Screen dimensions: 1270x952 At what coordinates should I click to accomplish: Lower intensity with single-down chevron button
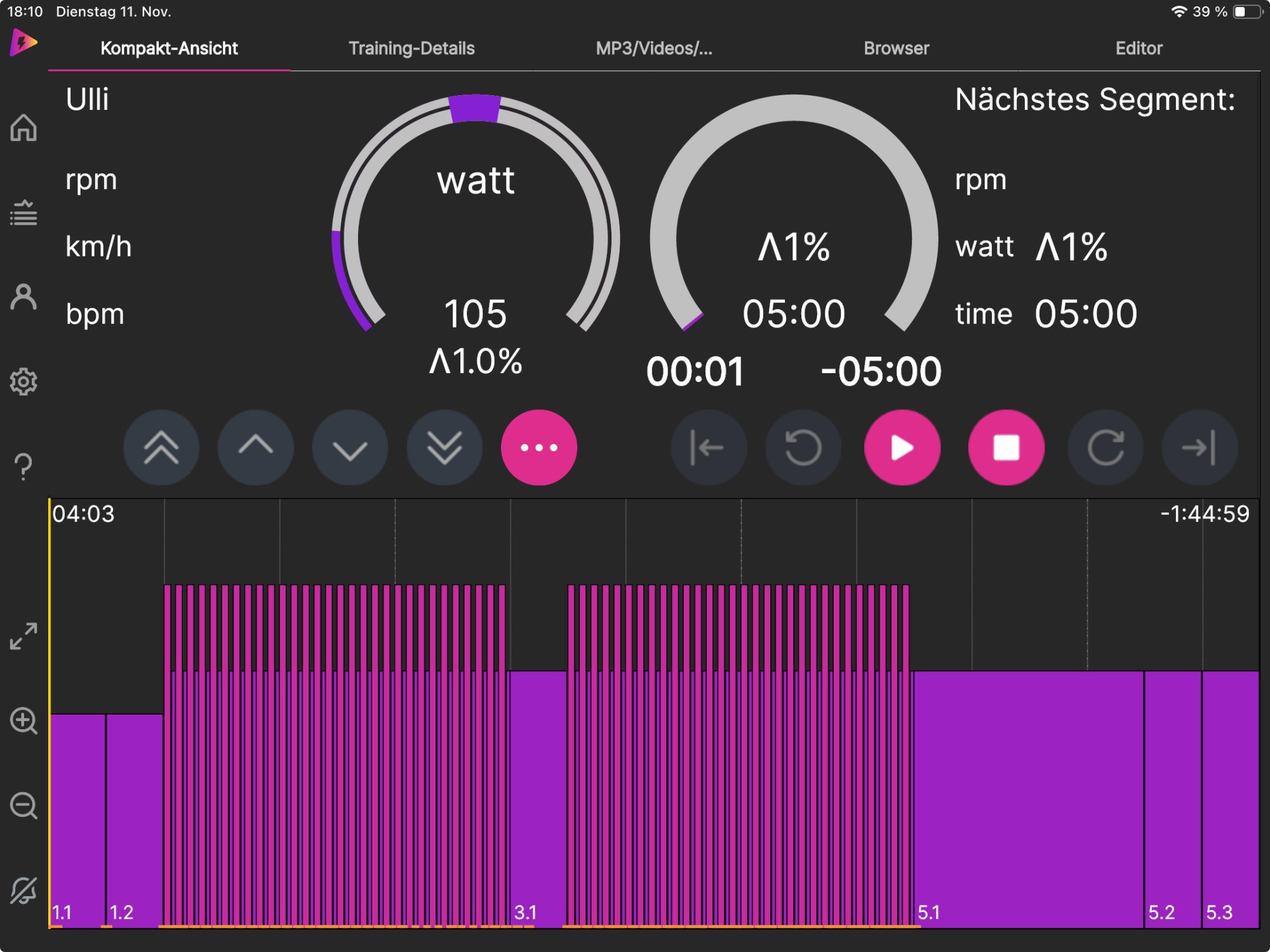point(350,447)
